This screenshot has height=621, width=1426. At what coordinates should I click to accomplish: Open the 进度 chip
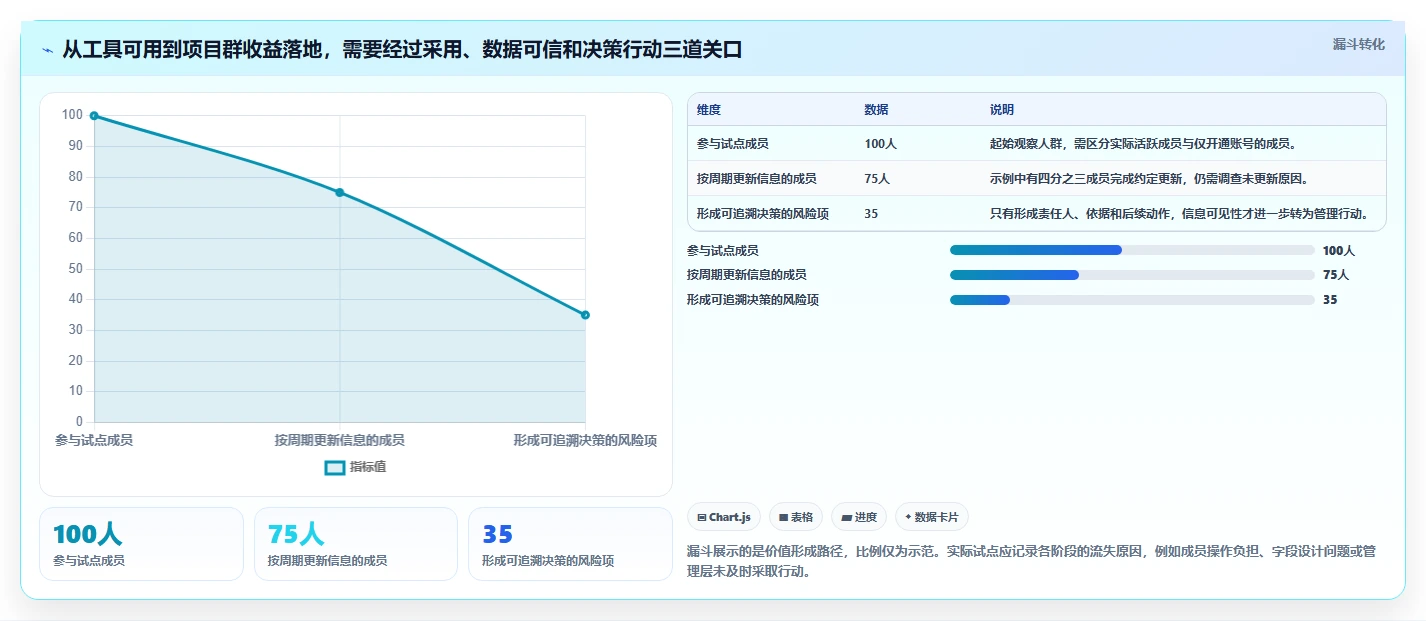click(859, 517)
